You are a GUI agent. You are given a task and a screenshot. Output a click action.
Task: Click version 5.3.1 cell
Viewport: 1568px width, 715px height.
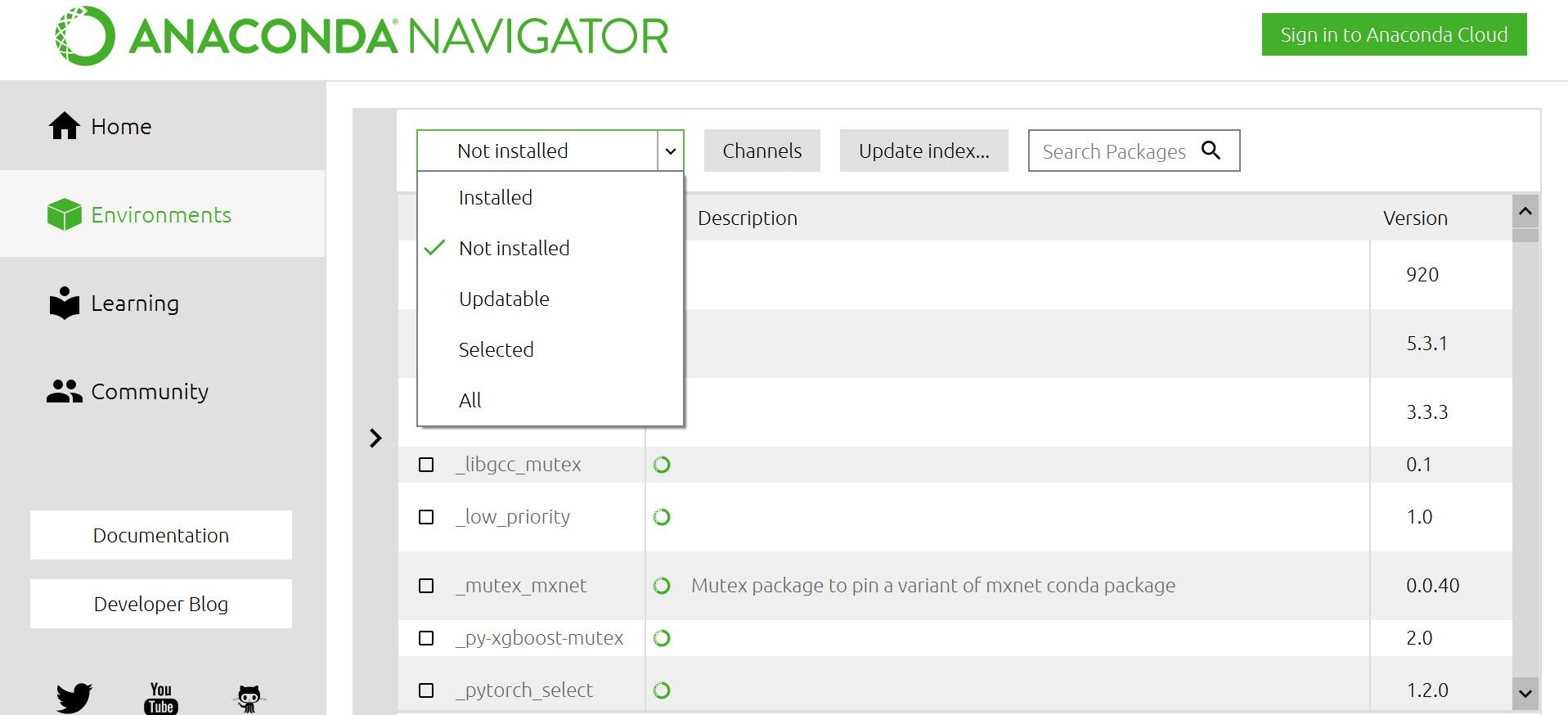pyautogui.click(x=1427, y=344)
